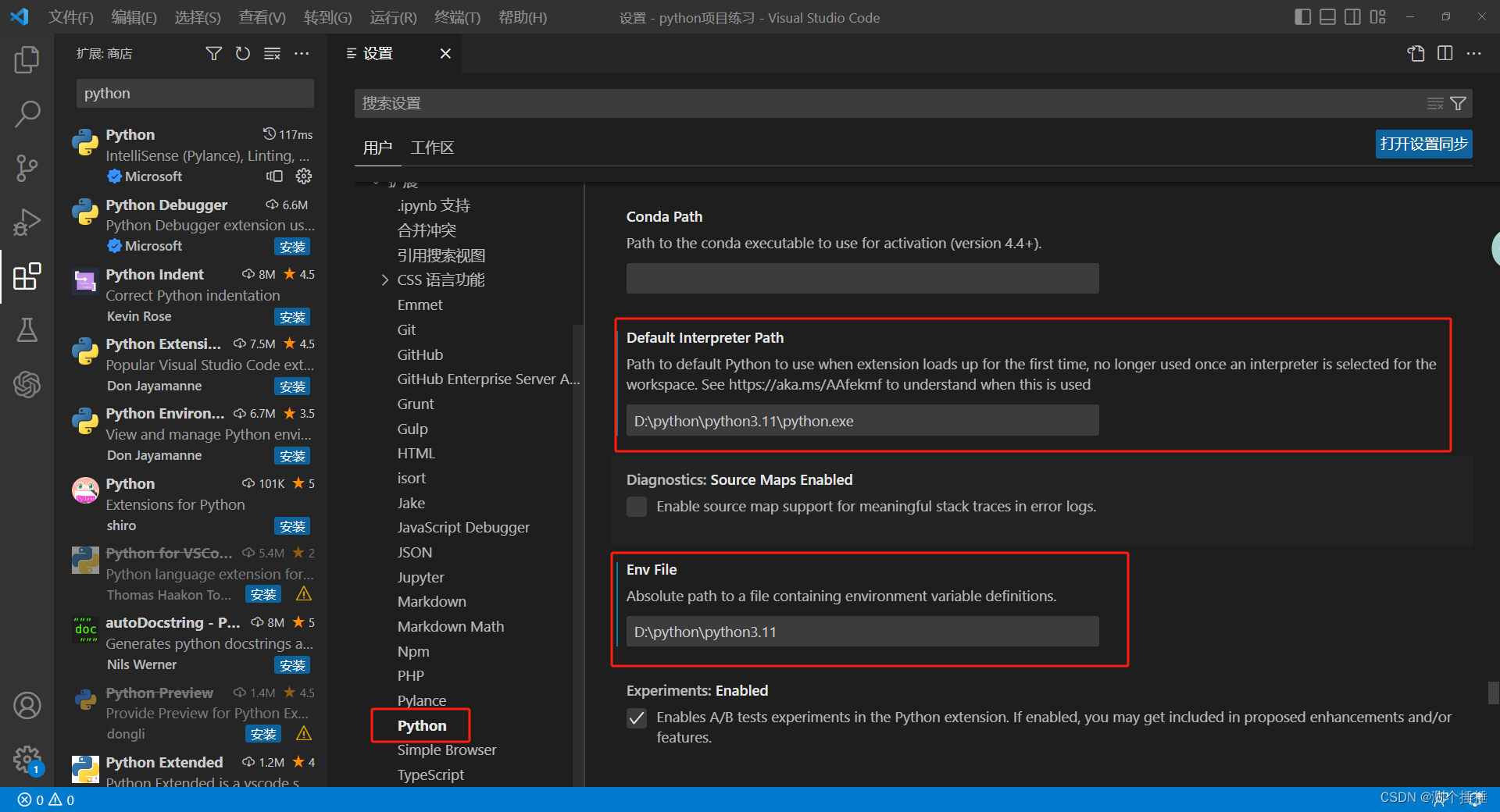Click Env File path input field
This screenshot has height=812, width=1500.
[862, 632]
